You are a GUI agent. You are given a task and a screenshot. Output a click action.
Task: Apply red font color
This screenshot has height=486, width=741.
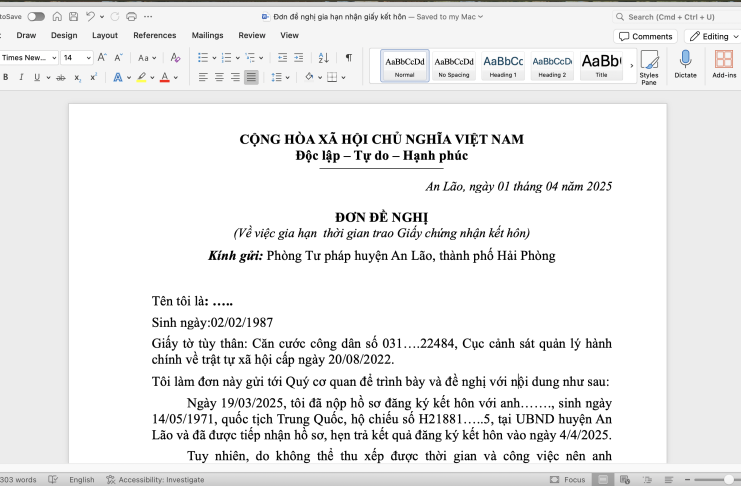tap(164, 77)
